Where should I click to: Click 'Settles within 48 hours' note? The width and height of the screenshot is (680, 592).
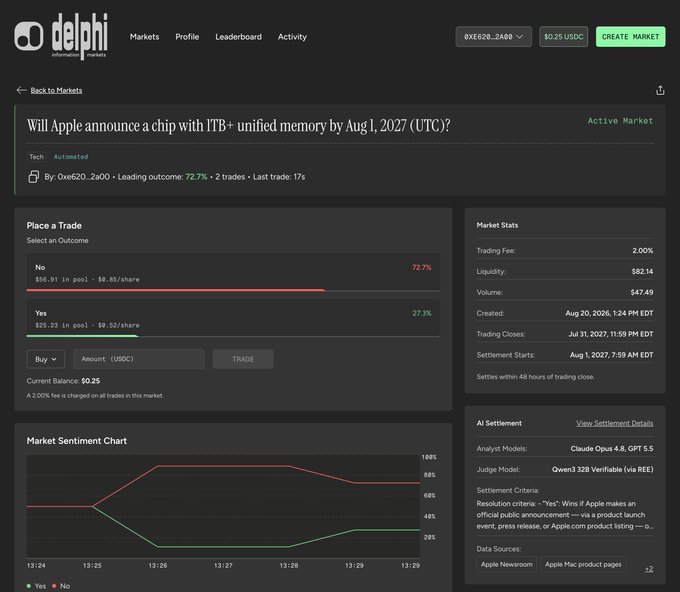point(535,377)
